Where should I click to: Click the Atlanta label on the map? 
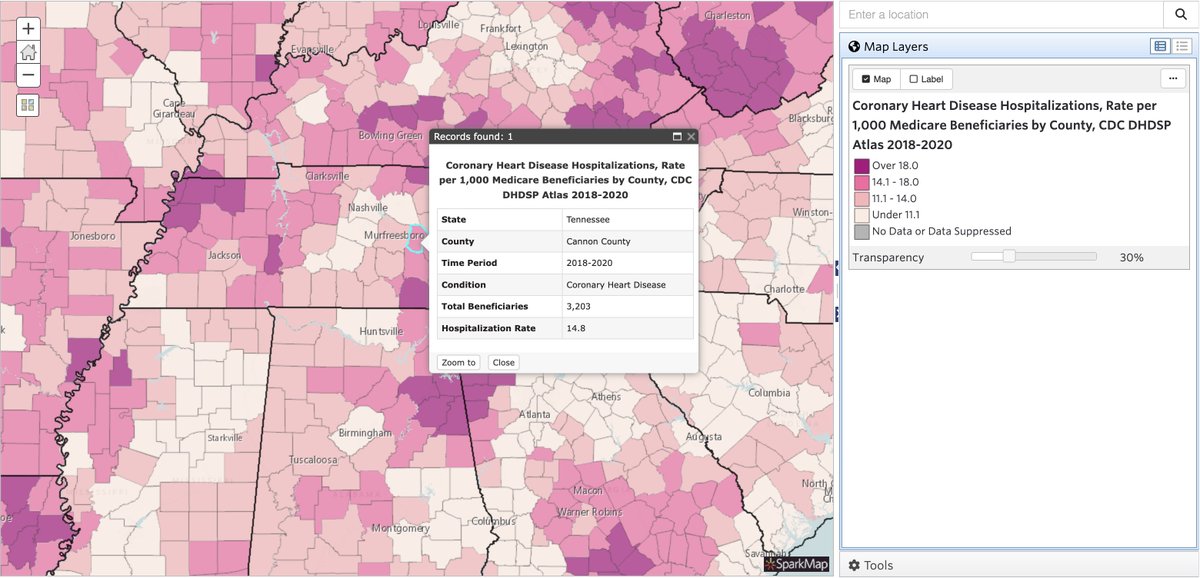[x=535, y=414]
